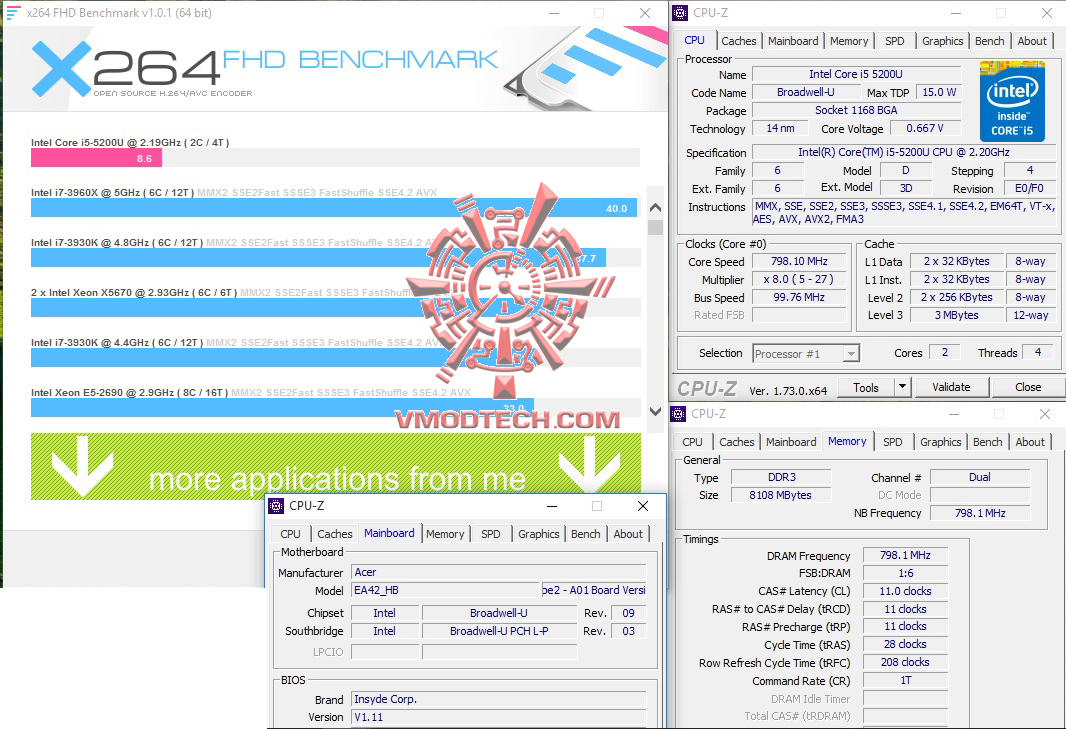Click the Core Speed value 798.10 MHz
The height and width of the screenshot is (729, 1066).
click(x=799, y=261)
